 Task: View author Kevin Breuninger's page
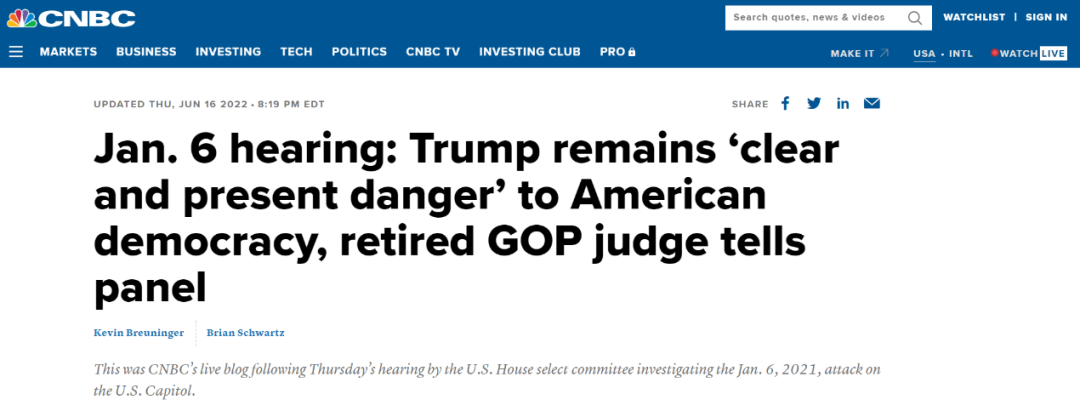pyautogui.click(x=138, y=333)
